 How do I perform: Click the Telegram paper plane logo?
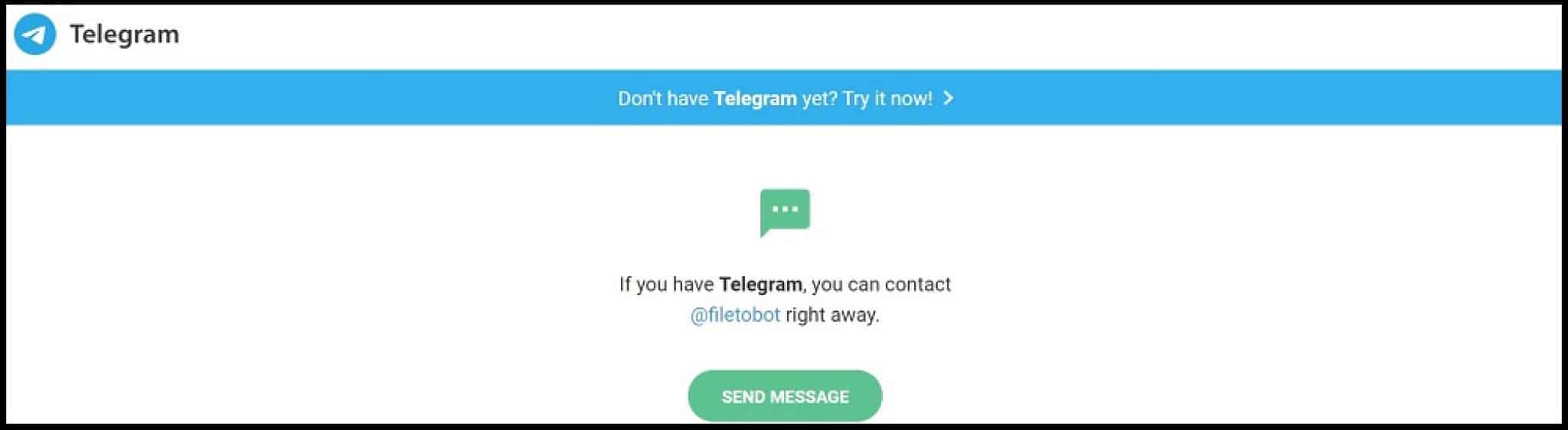click(x=35, y=34)
